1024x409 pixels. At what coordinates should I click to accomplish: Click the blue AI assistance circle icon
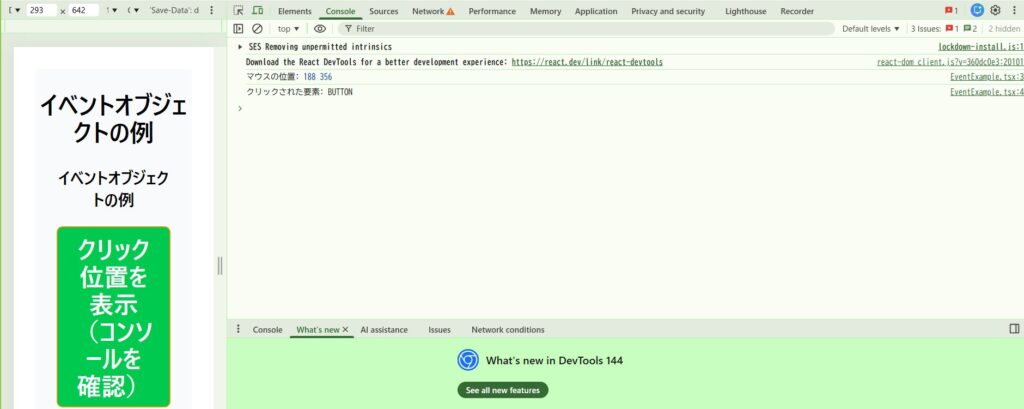977,10
